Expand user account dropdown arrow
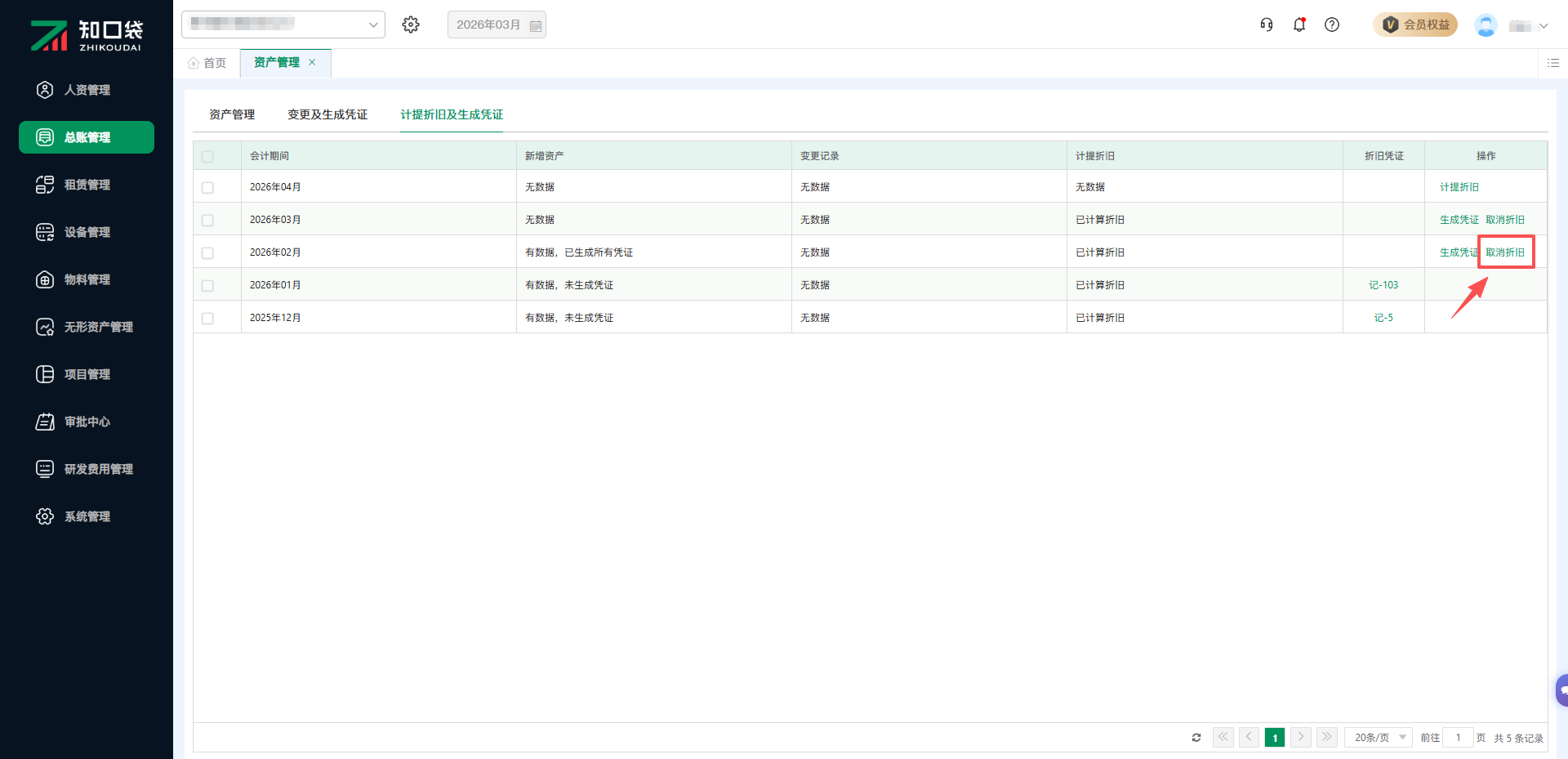The height and width of the screenshot is (759, 1568). point(1543,26)
